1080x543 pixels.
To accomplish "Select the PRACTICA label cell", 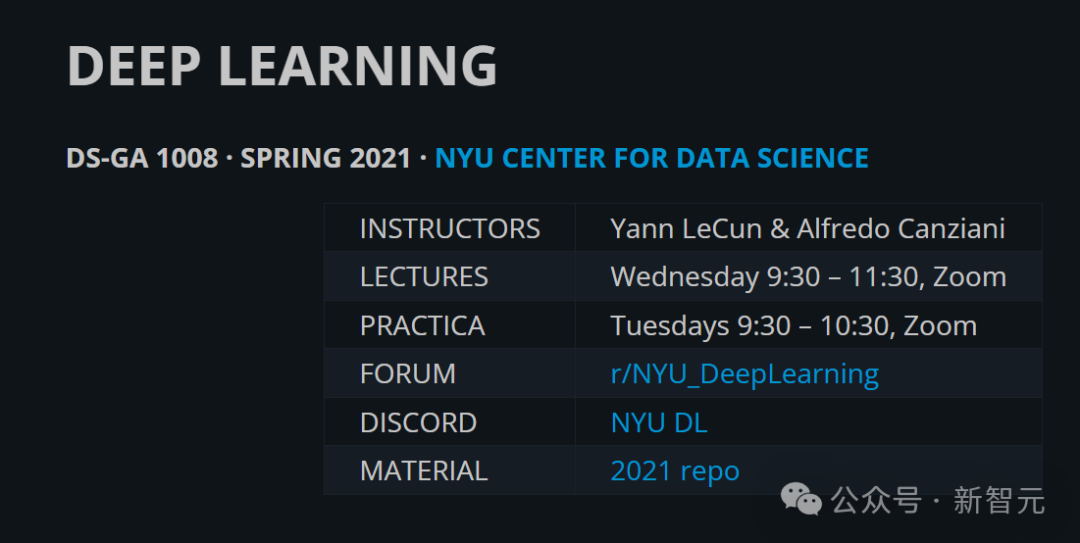I will coord(450,325).
